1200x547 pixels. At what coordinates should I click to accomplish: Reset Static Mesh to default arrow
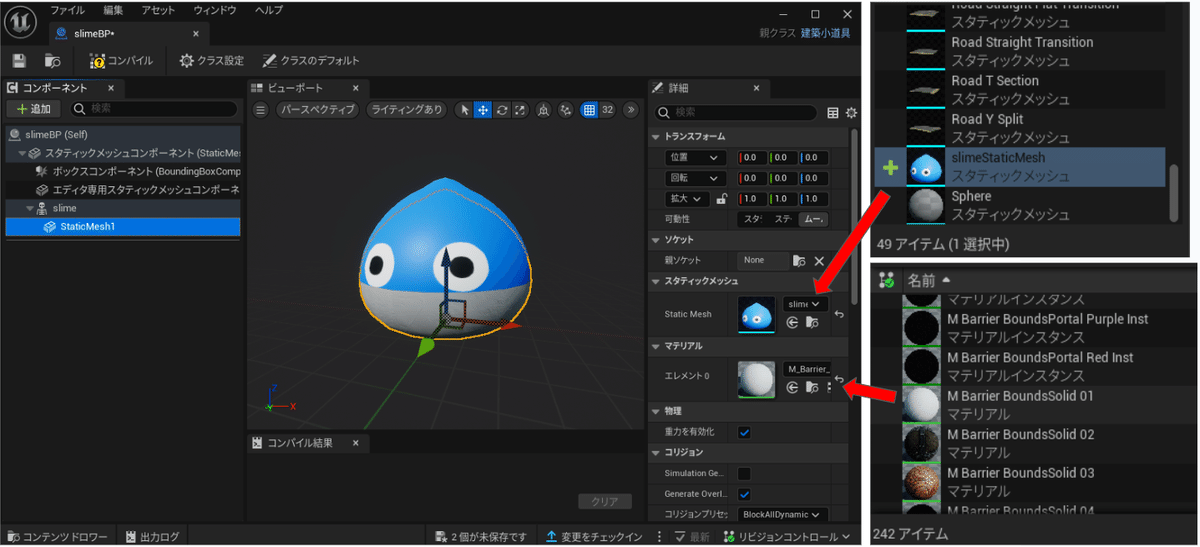point(839,314)
